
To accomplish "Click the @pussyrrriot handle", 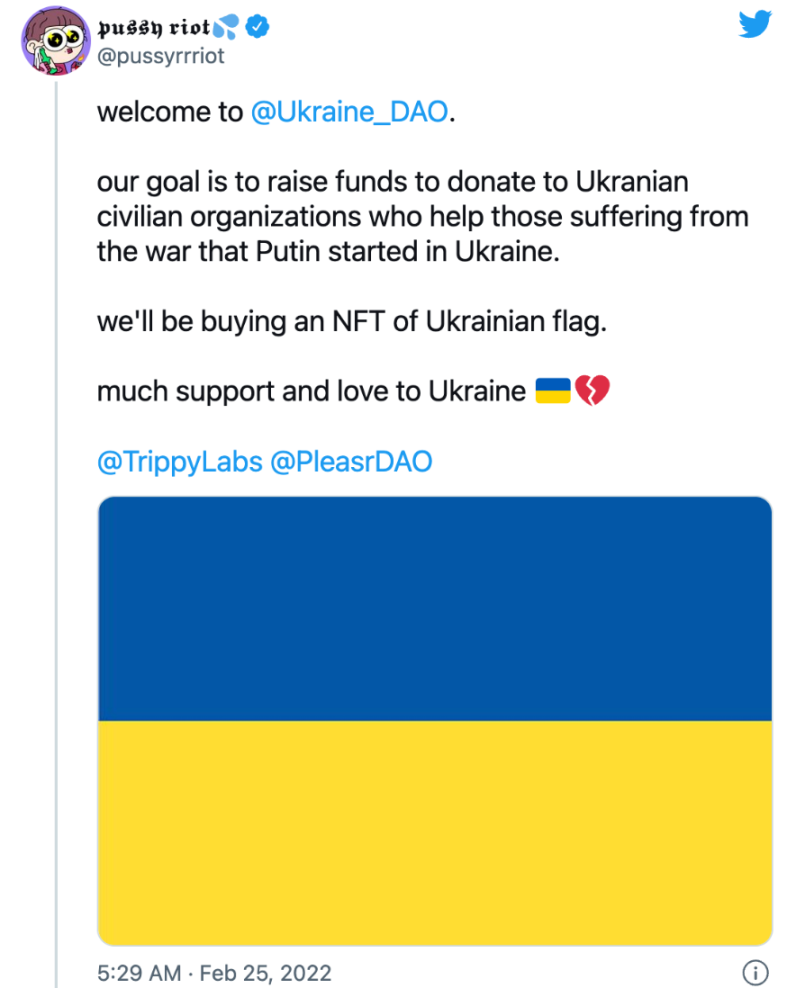I will pos(161,56).
